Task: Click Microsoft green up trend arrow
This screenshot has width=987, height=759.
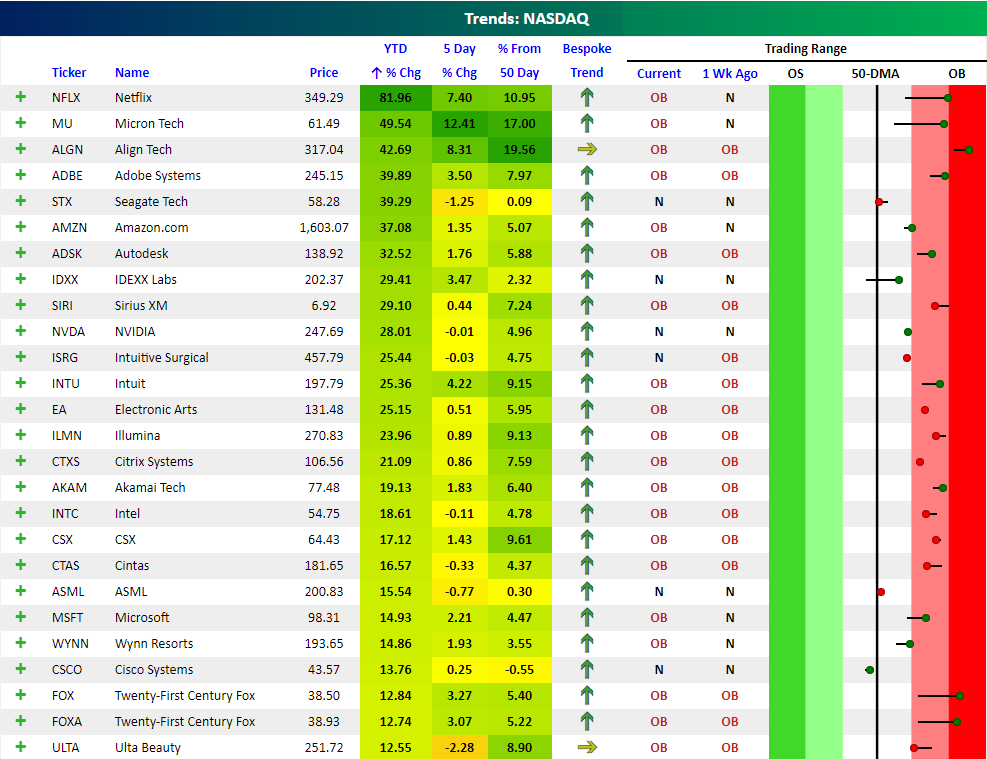Action: (x=587, y=617)
